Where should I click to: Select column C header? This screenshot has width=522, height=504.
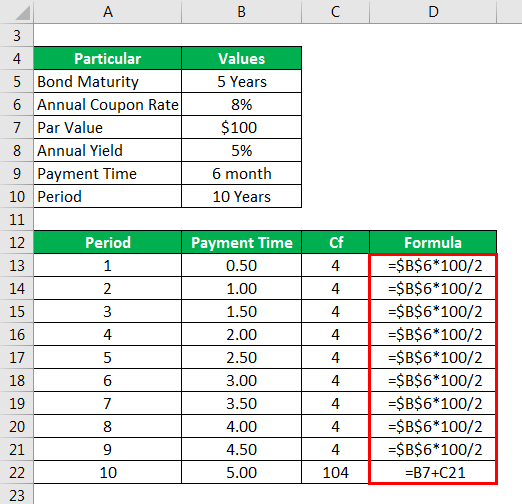[x=335, y=12]
